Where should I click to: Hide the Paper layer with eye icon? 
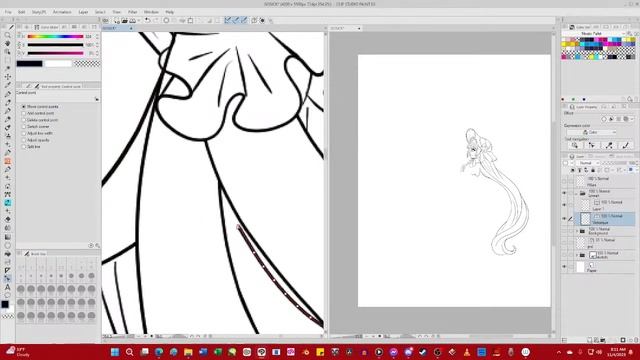click(564, 267)
